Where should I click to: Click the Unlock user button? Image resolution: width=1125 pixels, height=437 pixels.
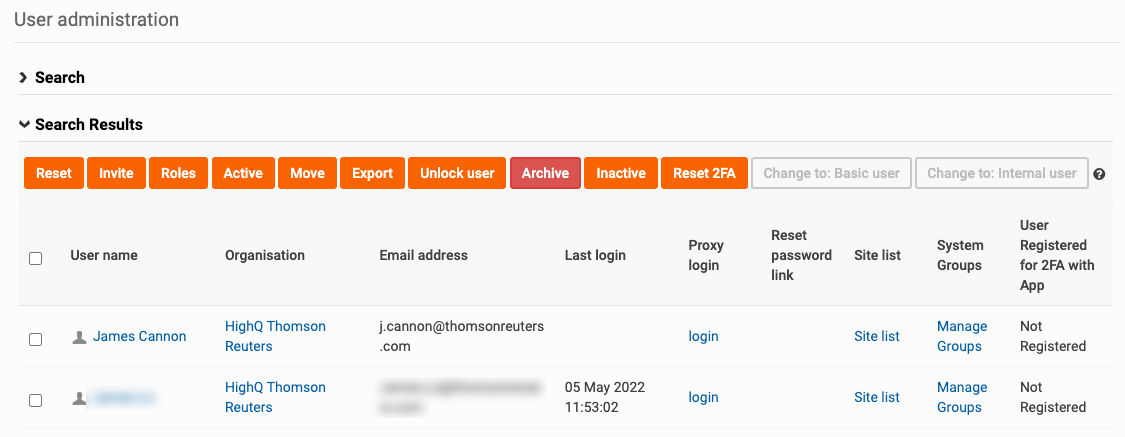[x=457, y=173]
